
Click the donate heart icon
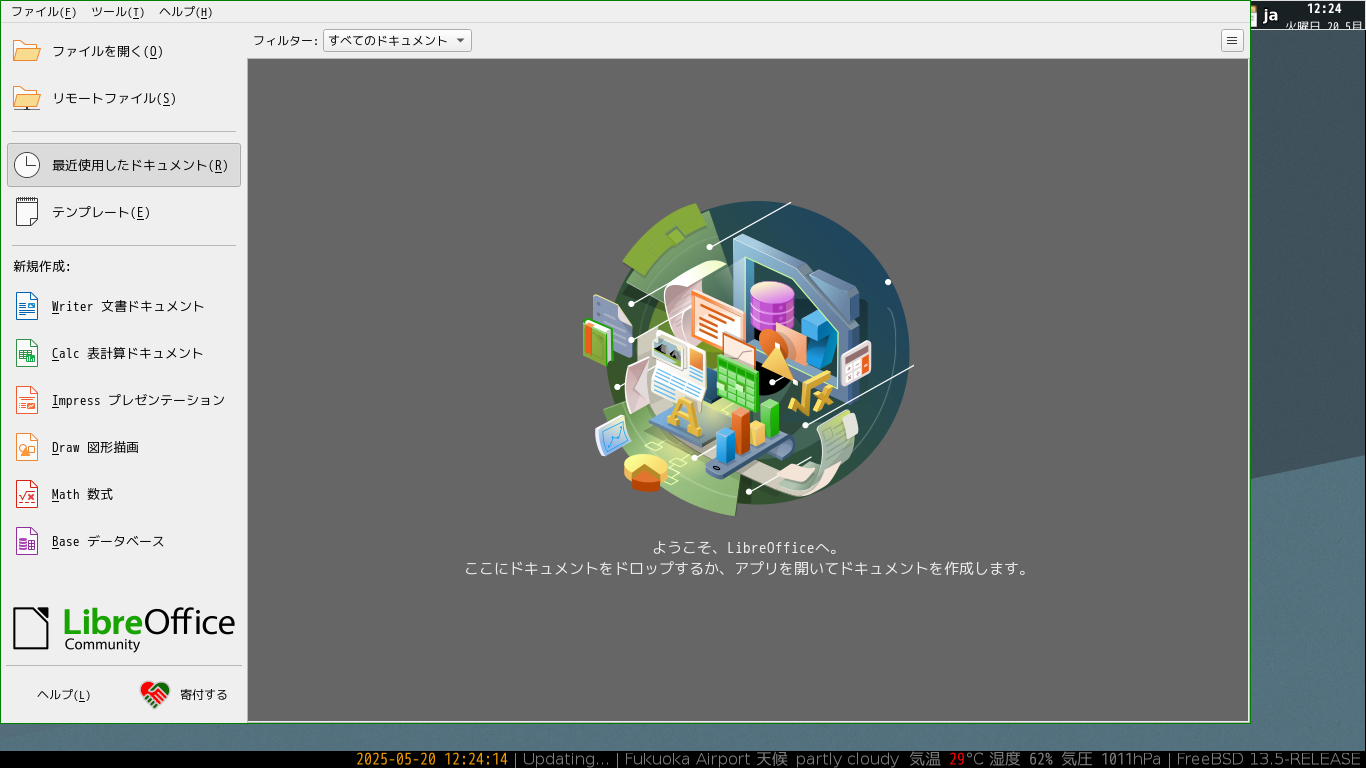(x=155, y=694)
